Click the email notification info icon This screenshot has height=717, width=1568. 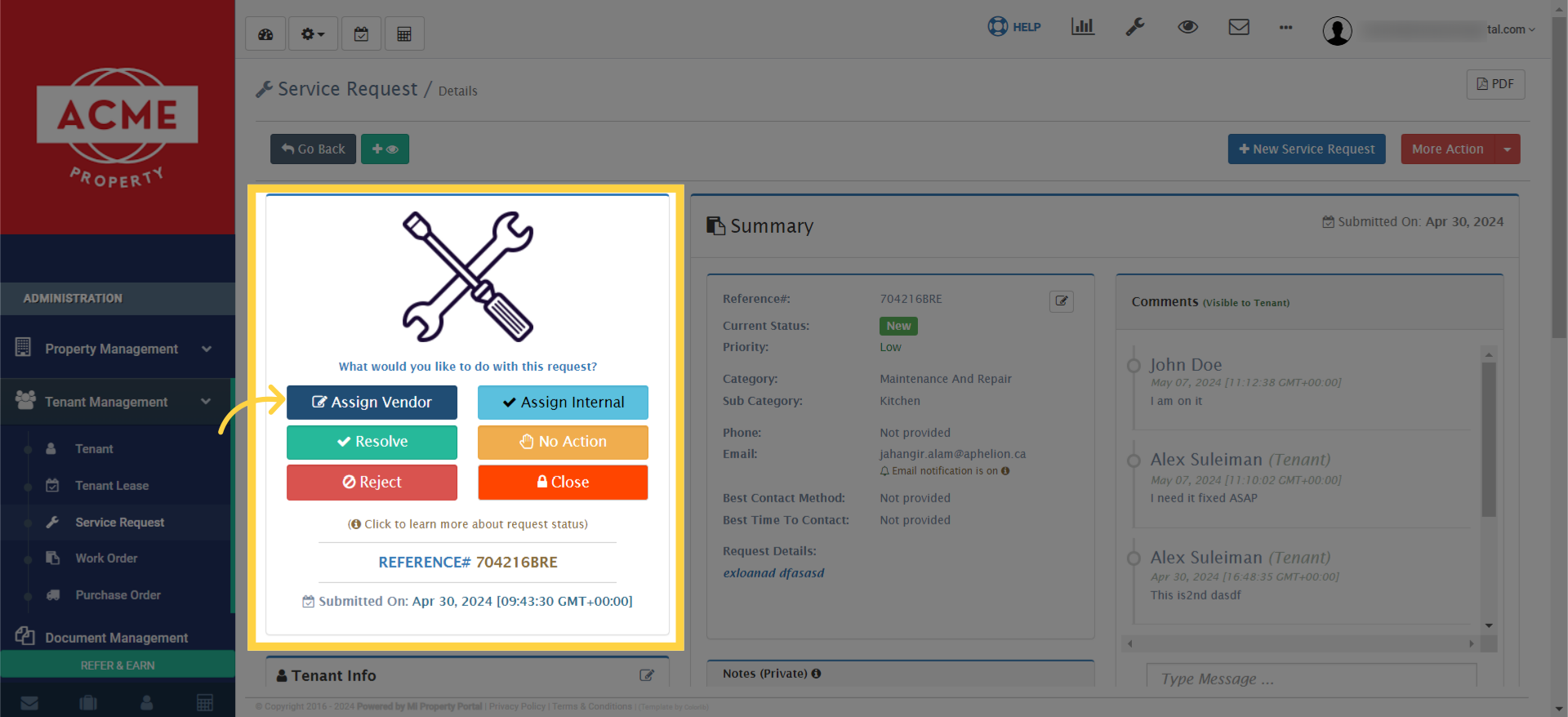[x=1005, y=471]
